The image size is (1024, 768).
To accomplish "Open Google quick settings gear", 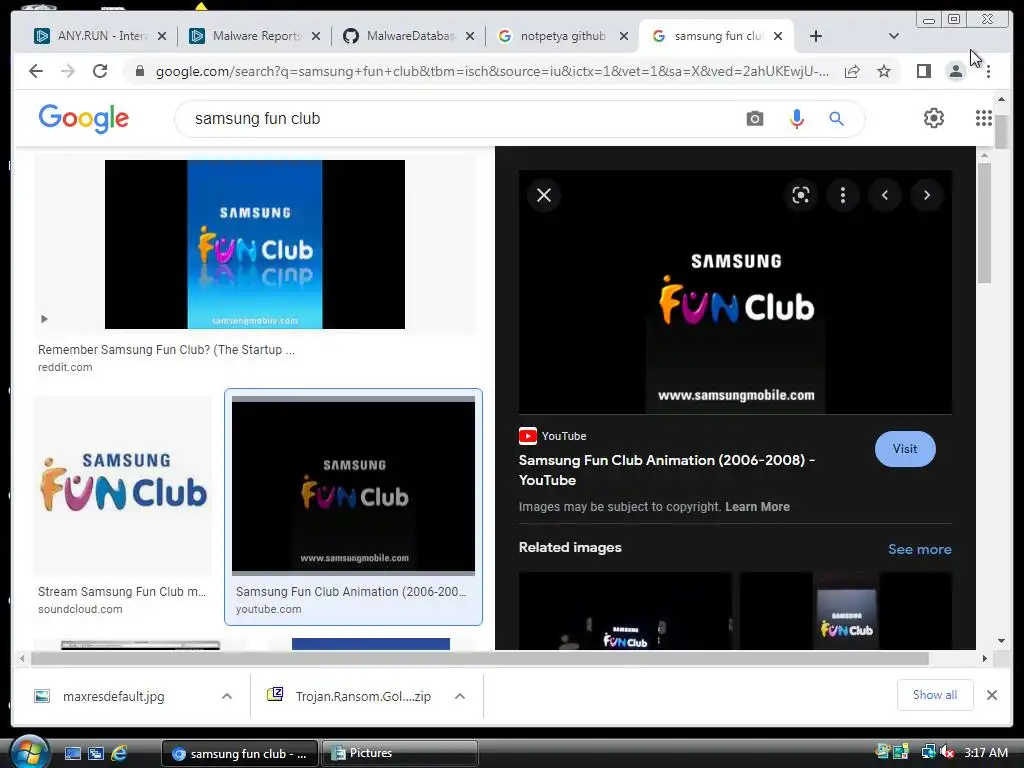I will pyautogui.click(x=934, y=118).
